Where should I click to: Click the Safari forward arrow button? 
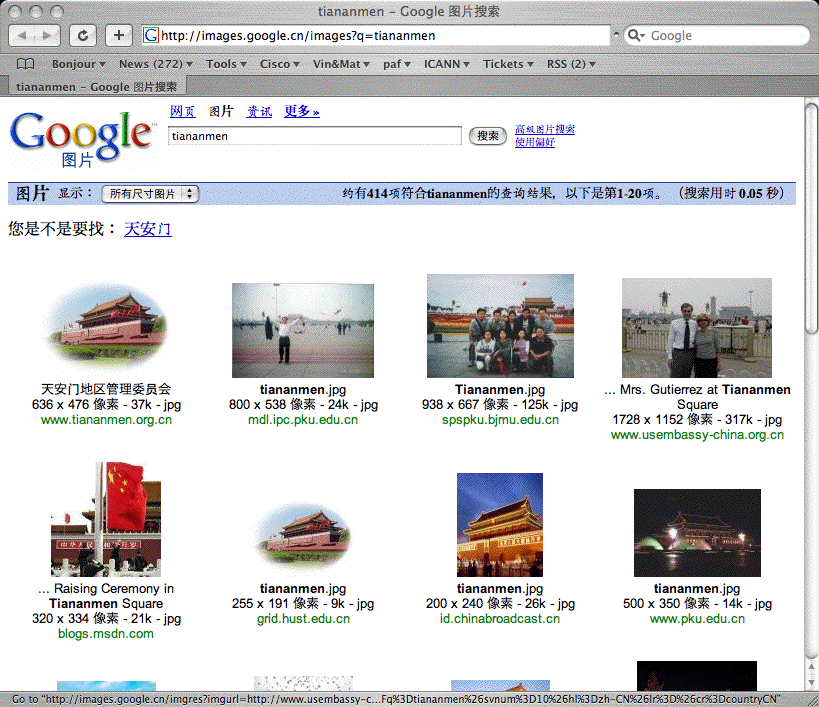point(48,36)
